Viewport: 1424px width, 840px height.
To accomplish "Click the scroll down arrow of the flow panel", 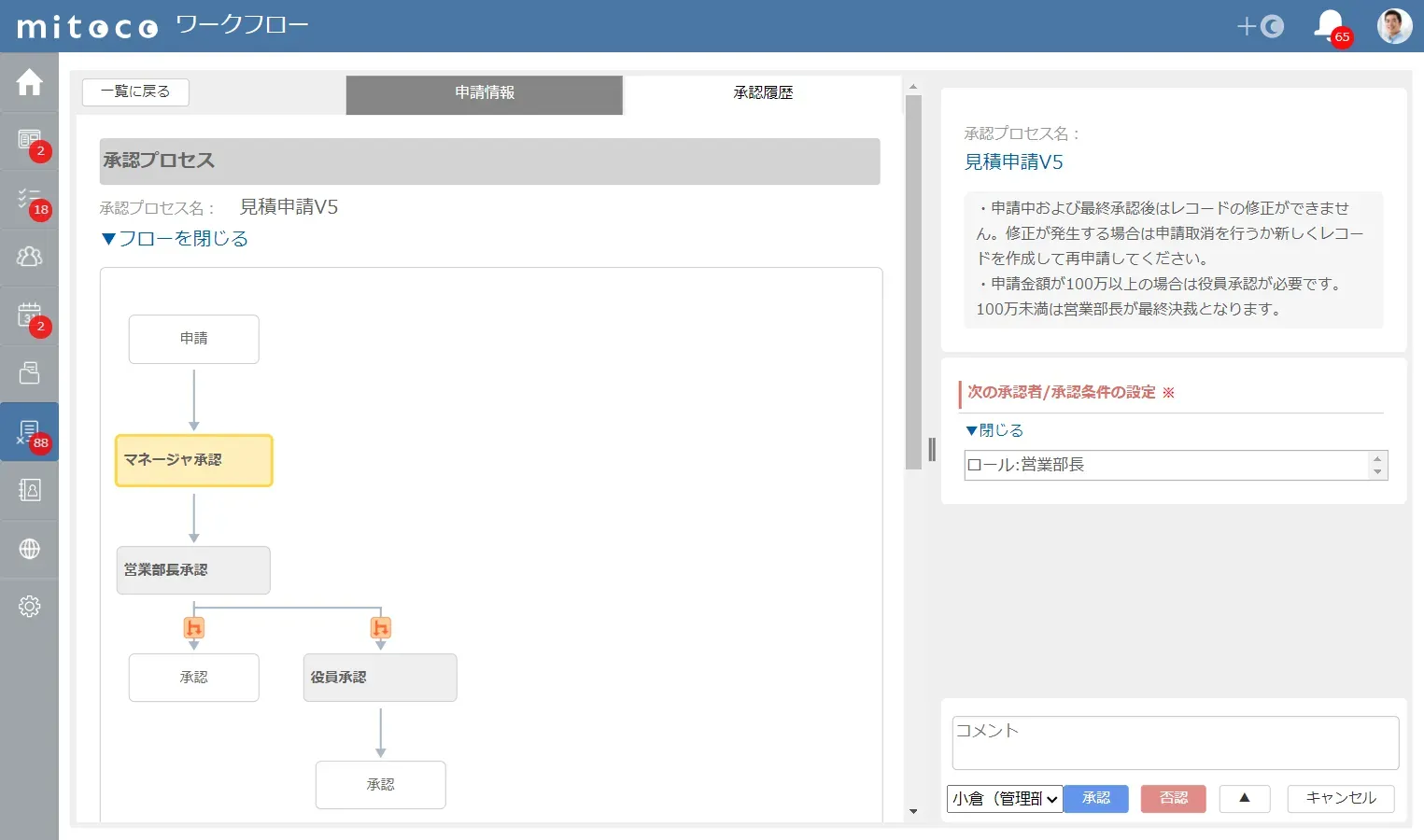I will click(913, 812).
